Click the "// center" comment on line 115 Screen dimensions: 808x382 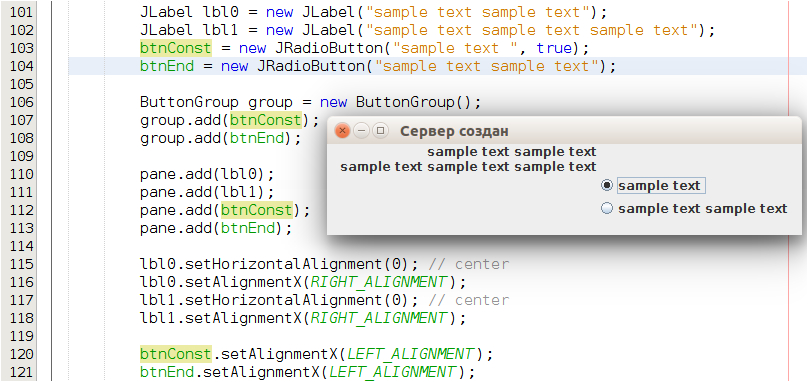point(468,264)
